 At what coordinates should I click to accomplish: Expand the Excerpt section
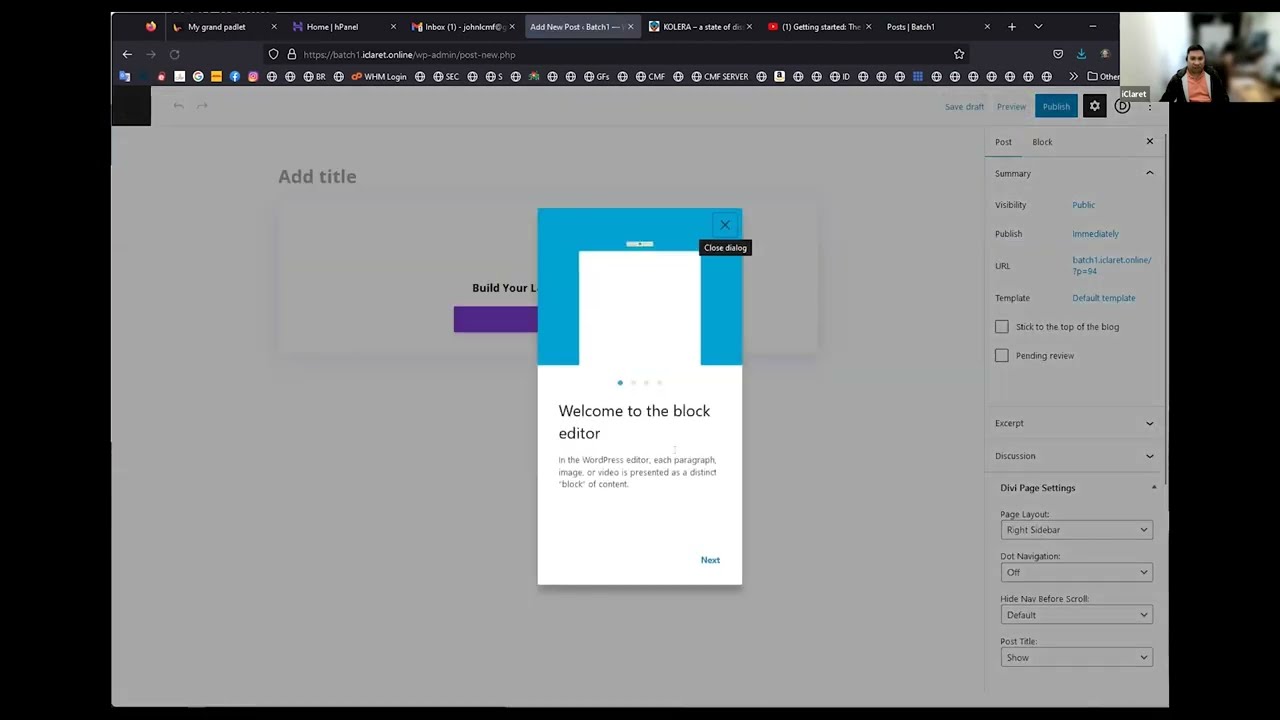pos(1074,423)
